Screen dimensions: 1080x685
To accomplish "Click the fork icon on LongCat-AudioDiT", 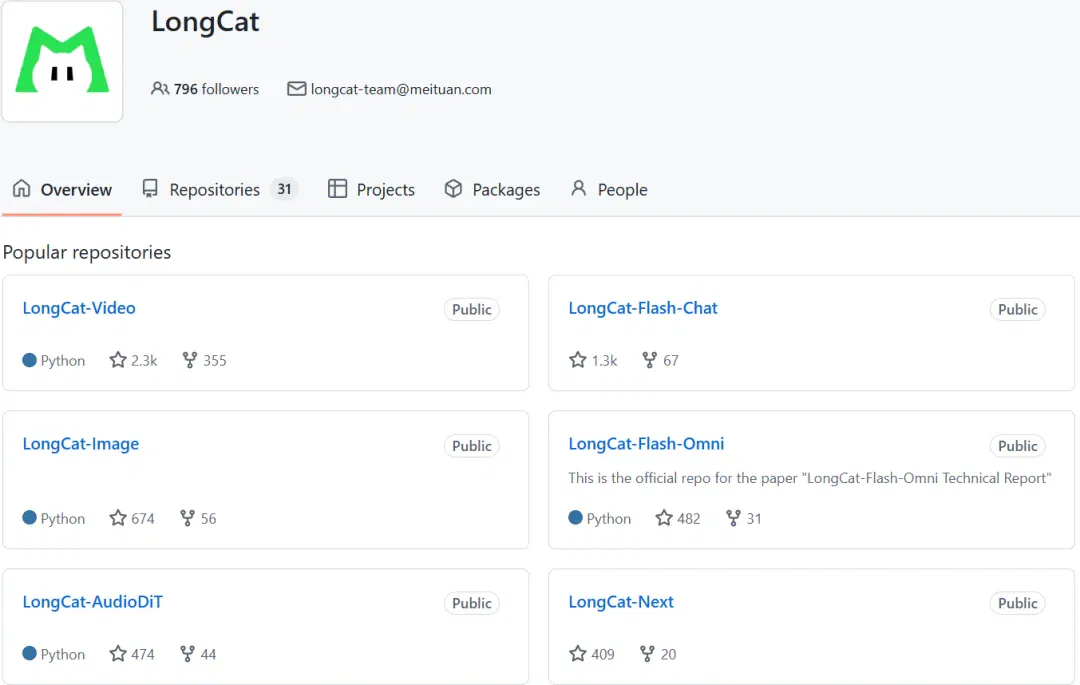I will click(x=187, y=653).
